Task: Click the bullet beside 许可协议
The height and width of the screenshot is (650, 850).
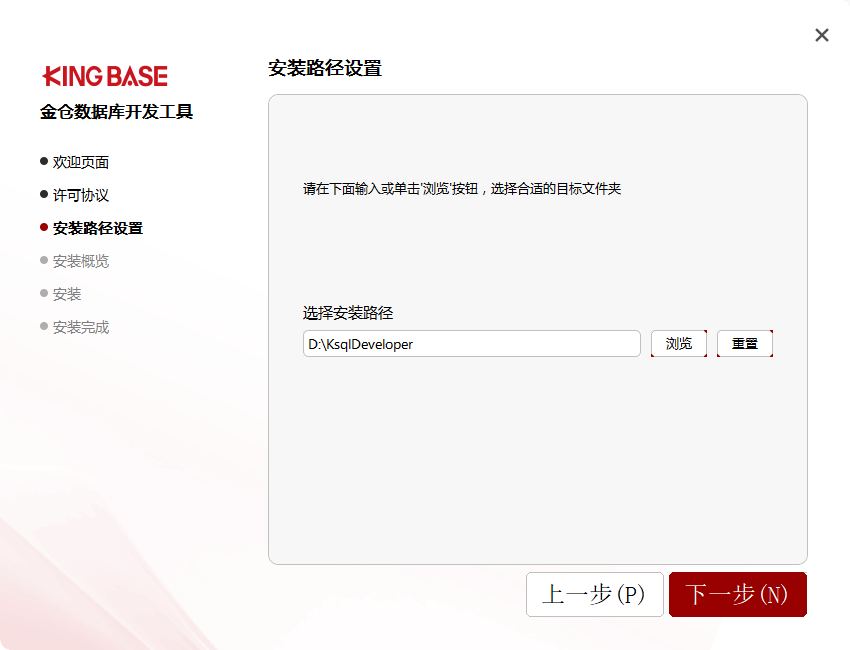Action: click(44, 194)
